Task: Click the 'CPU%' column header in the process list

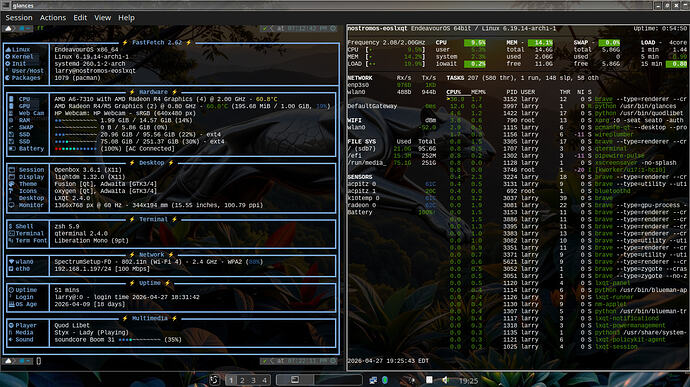Action: (x=454, y=92)
